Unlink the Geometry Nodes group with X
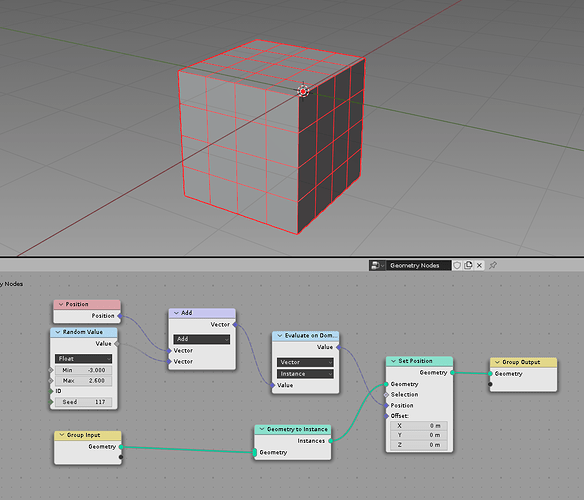The width and height of the screenshot is (584, 500). click(x=479, y=265)
